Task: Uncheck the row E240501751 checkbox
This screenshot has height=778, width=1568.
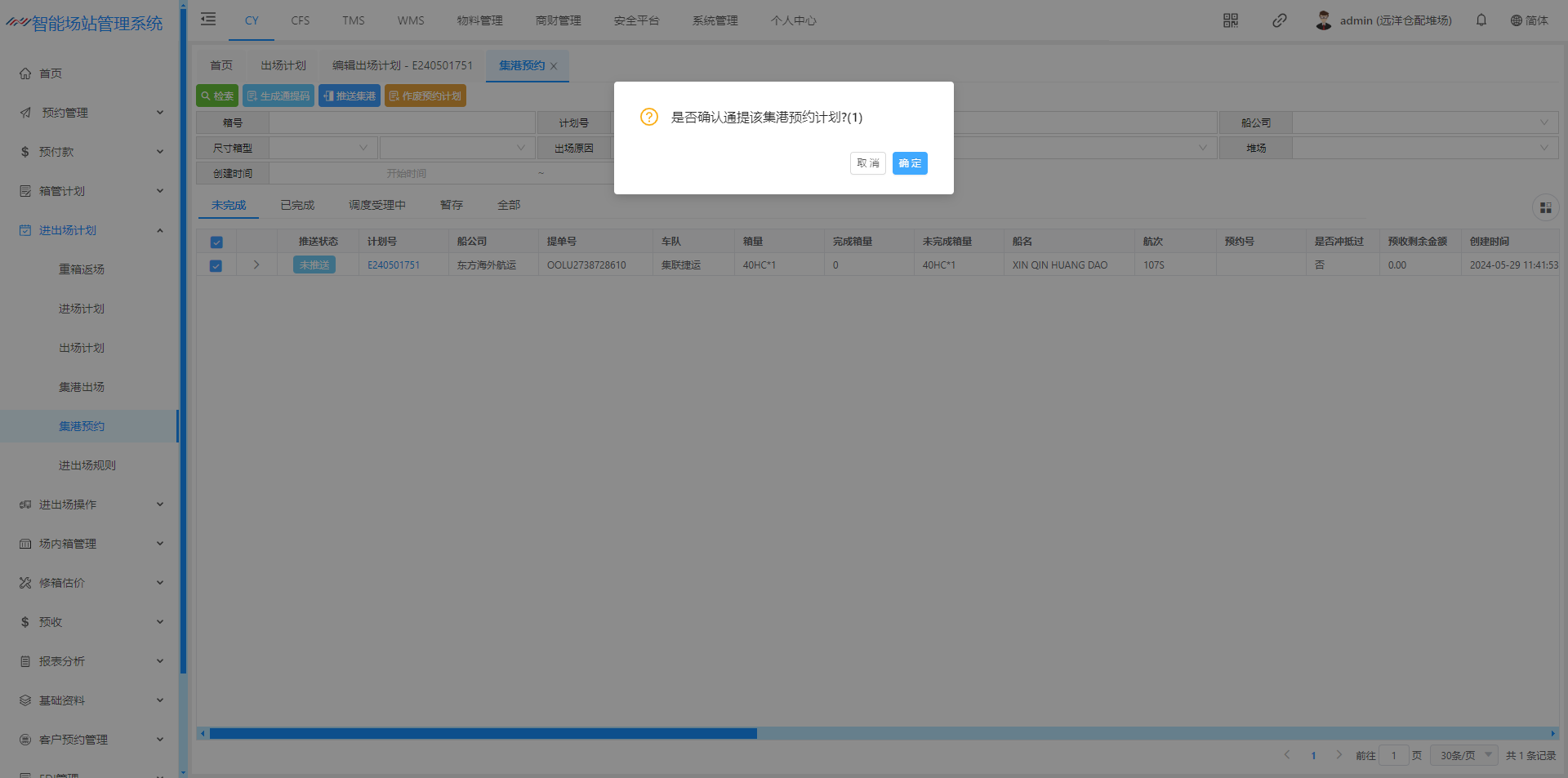Action: pyautogui.click(x=216, y=265)
